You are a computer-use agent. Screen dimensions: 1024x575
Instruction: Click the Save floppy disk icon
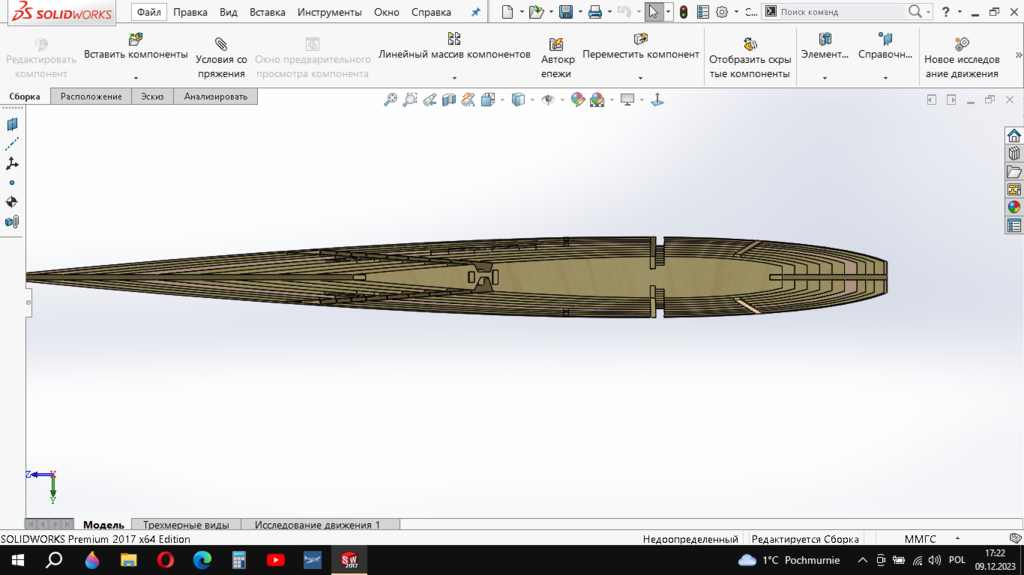tap(566, 12)
